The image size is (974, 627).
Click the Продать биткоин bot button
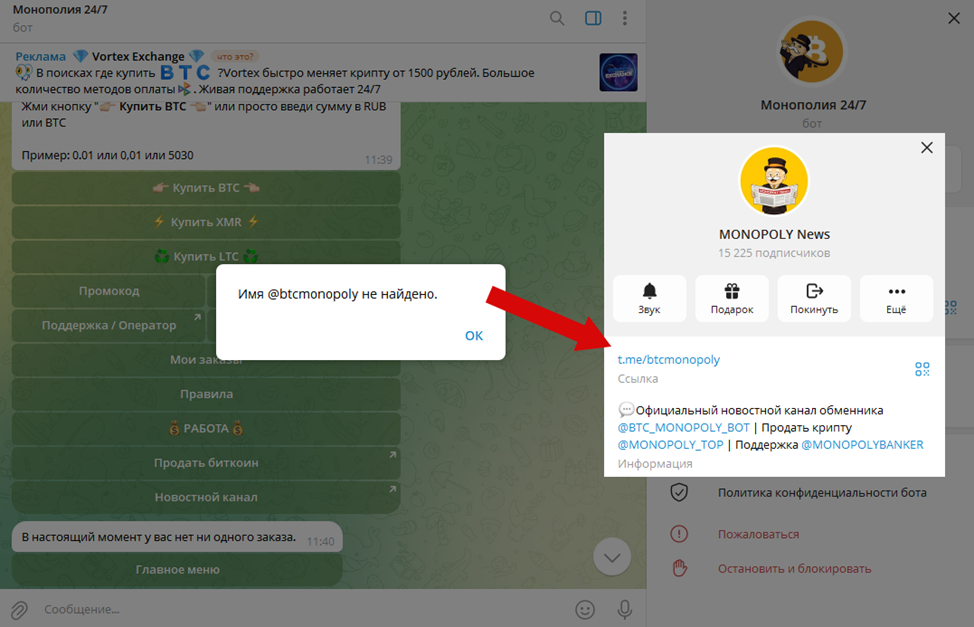(x=206, y=463)
